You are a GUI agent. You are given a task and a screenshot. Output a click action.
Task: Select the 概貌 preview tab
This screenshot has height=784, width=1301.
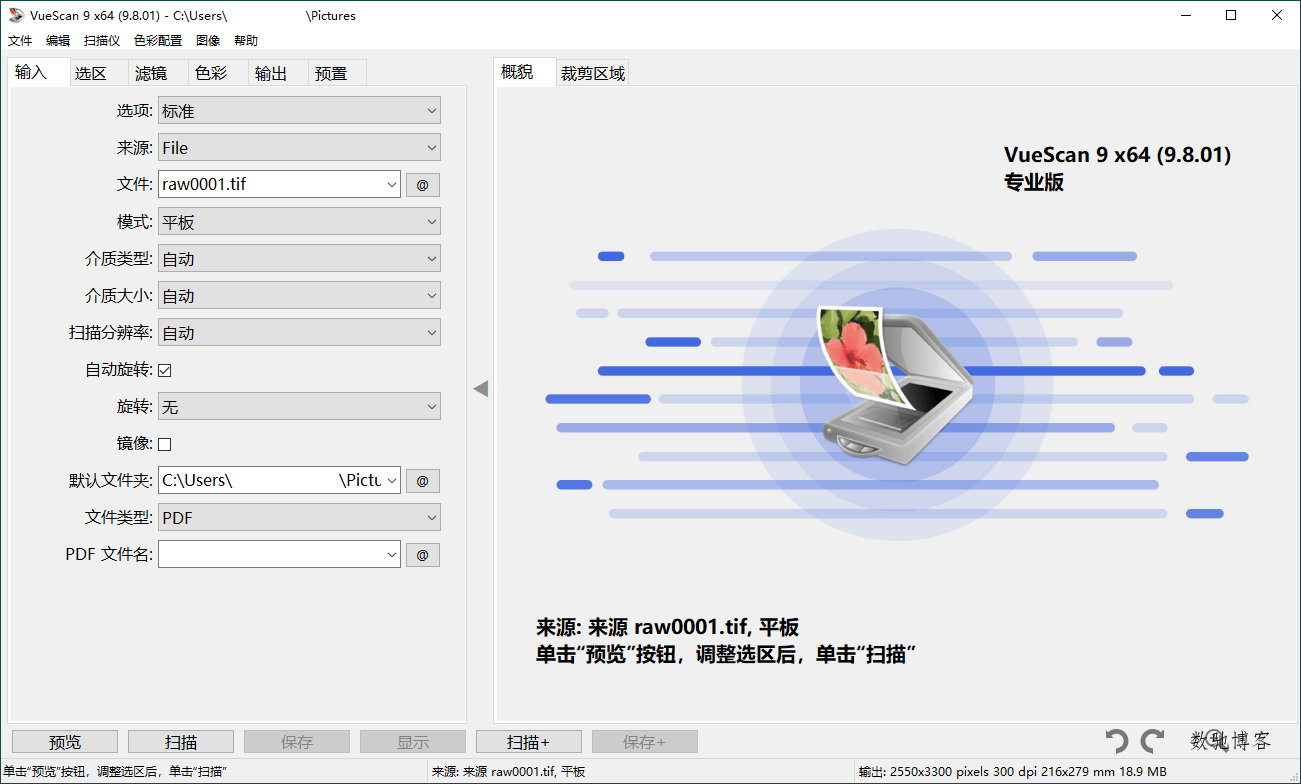[525, 72]
